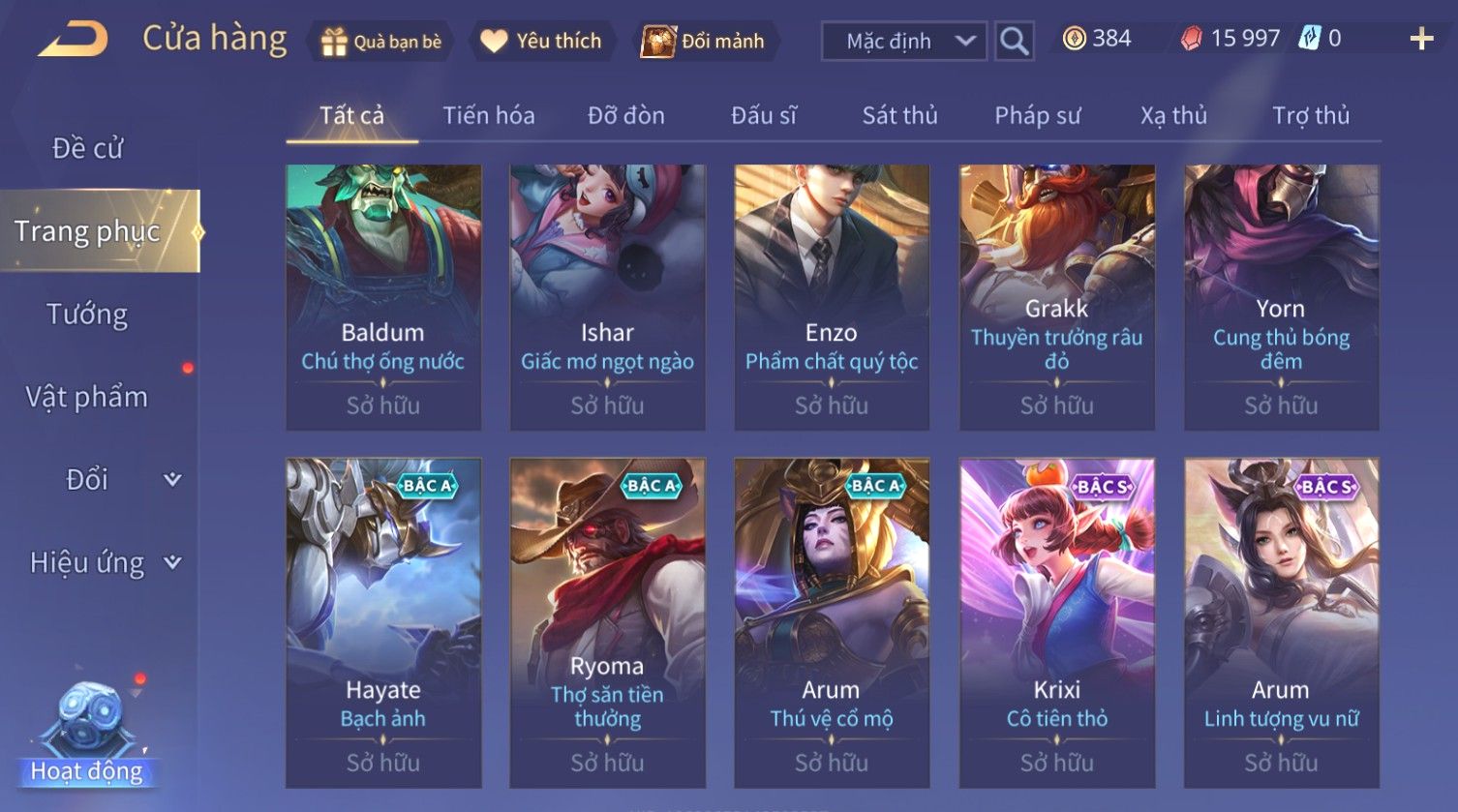Open the search magnifier icon
The image size is (1458, 812).
coord(1014,41)
